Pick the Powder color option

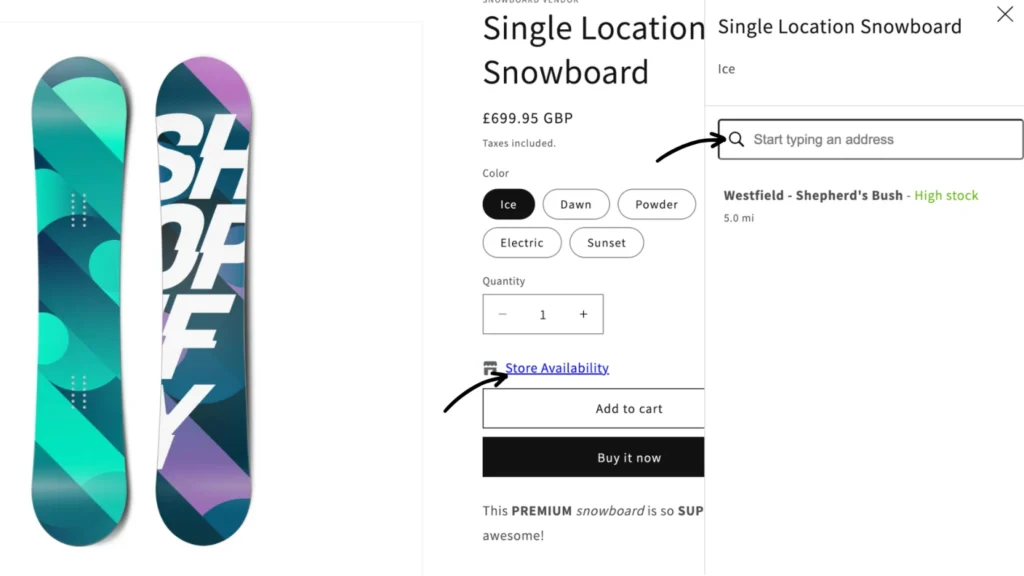coord(656,205)
